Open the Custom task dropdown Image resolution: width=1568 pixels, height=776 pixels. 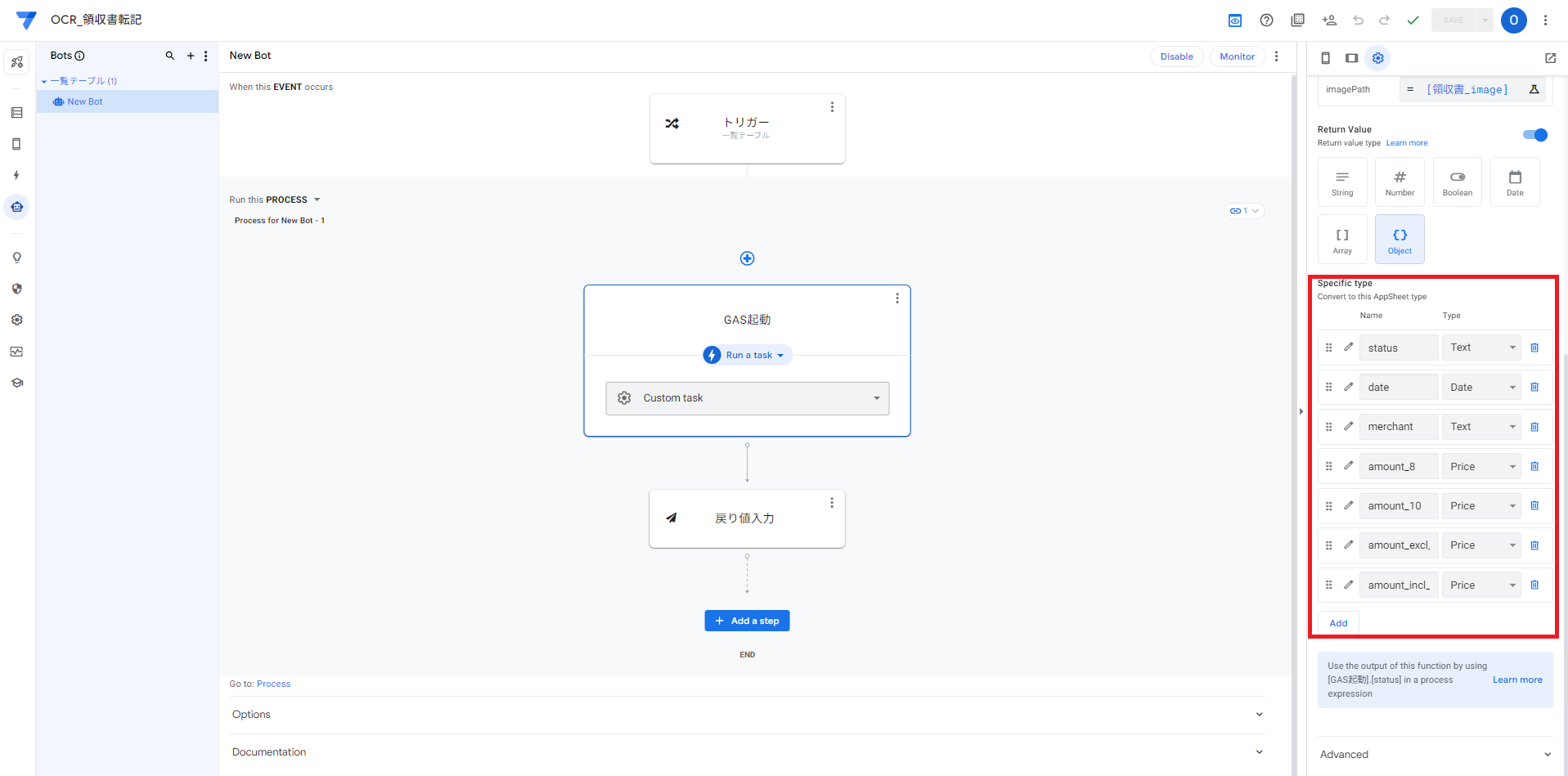(x=747, y=398)
